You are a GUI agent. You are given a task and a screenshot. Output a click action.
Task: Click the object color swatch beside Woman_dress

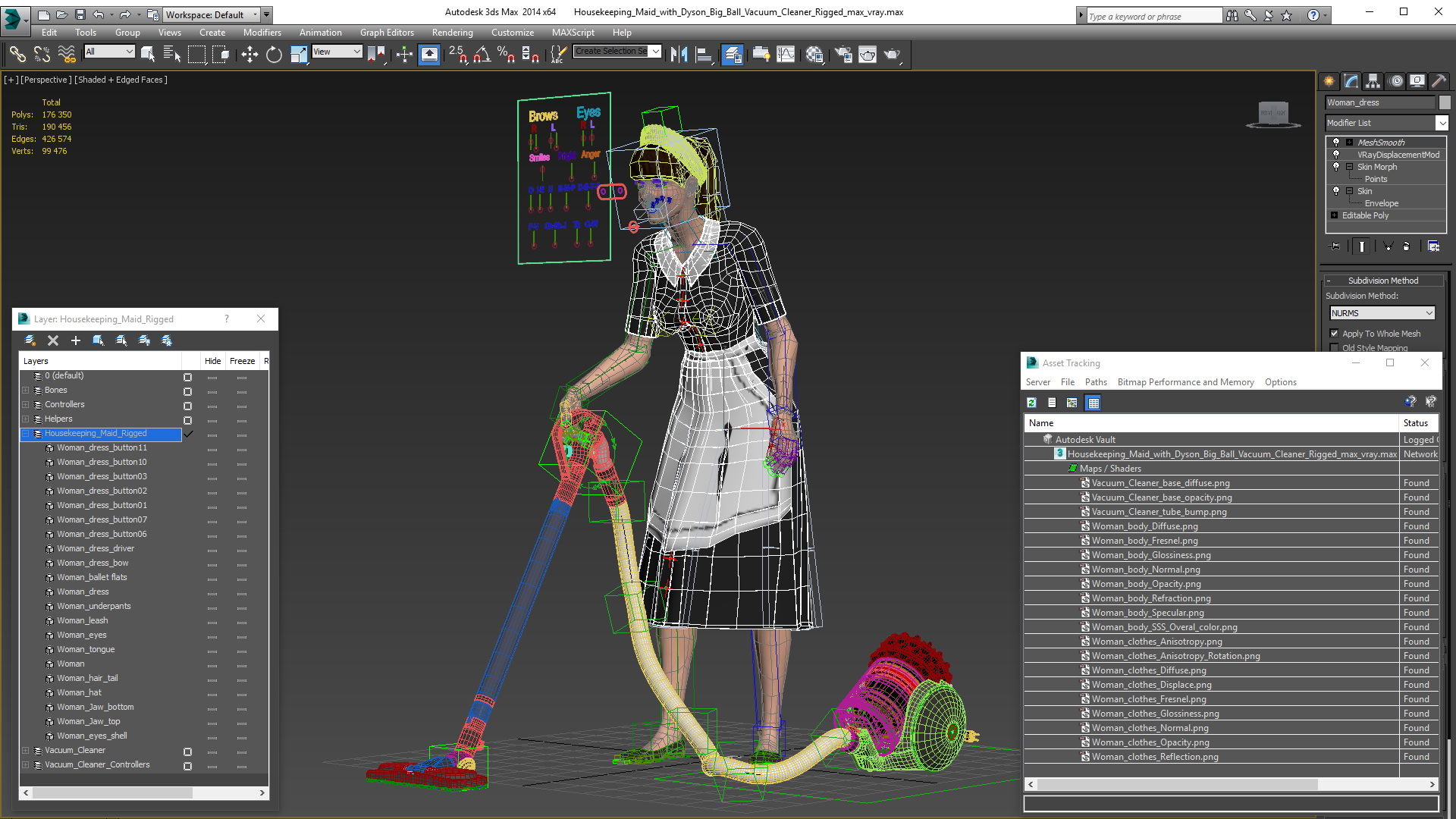click(x=1445, y=102)
